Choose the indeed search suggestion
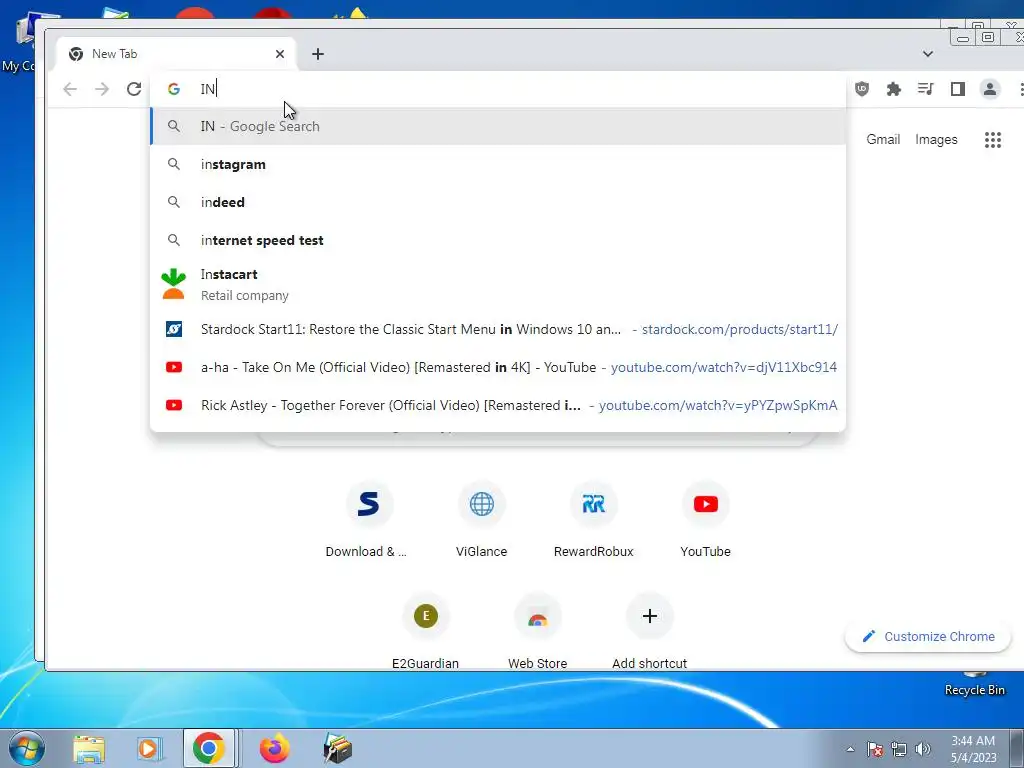Image resolution: width=1024 pixels, height=768 pixels. coord(498,202)
